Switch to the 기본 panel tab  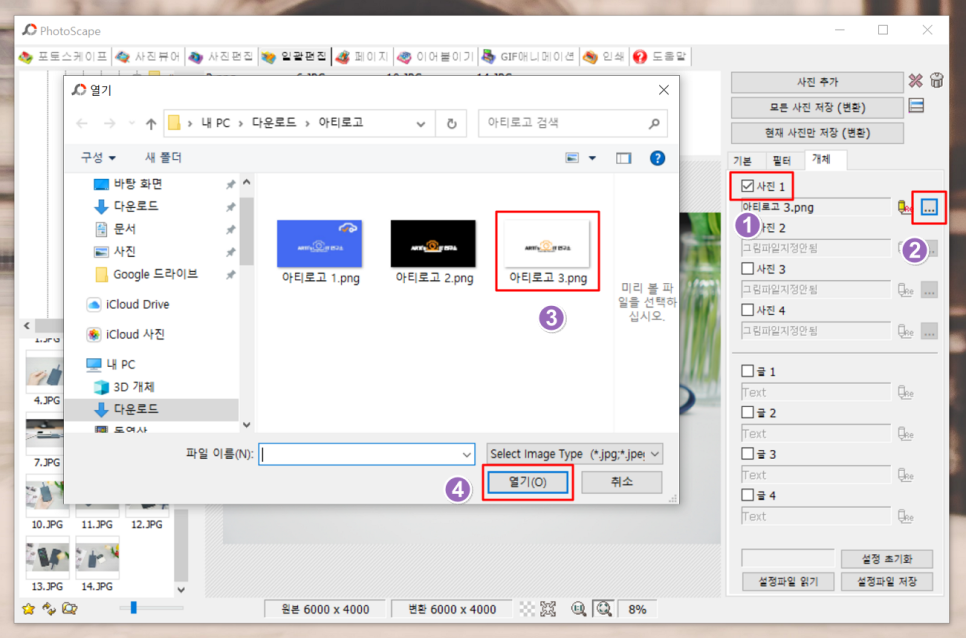[742, 161]
